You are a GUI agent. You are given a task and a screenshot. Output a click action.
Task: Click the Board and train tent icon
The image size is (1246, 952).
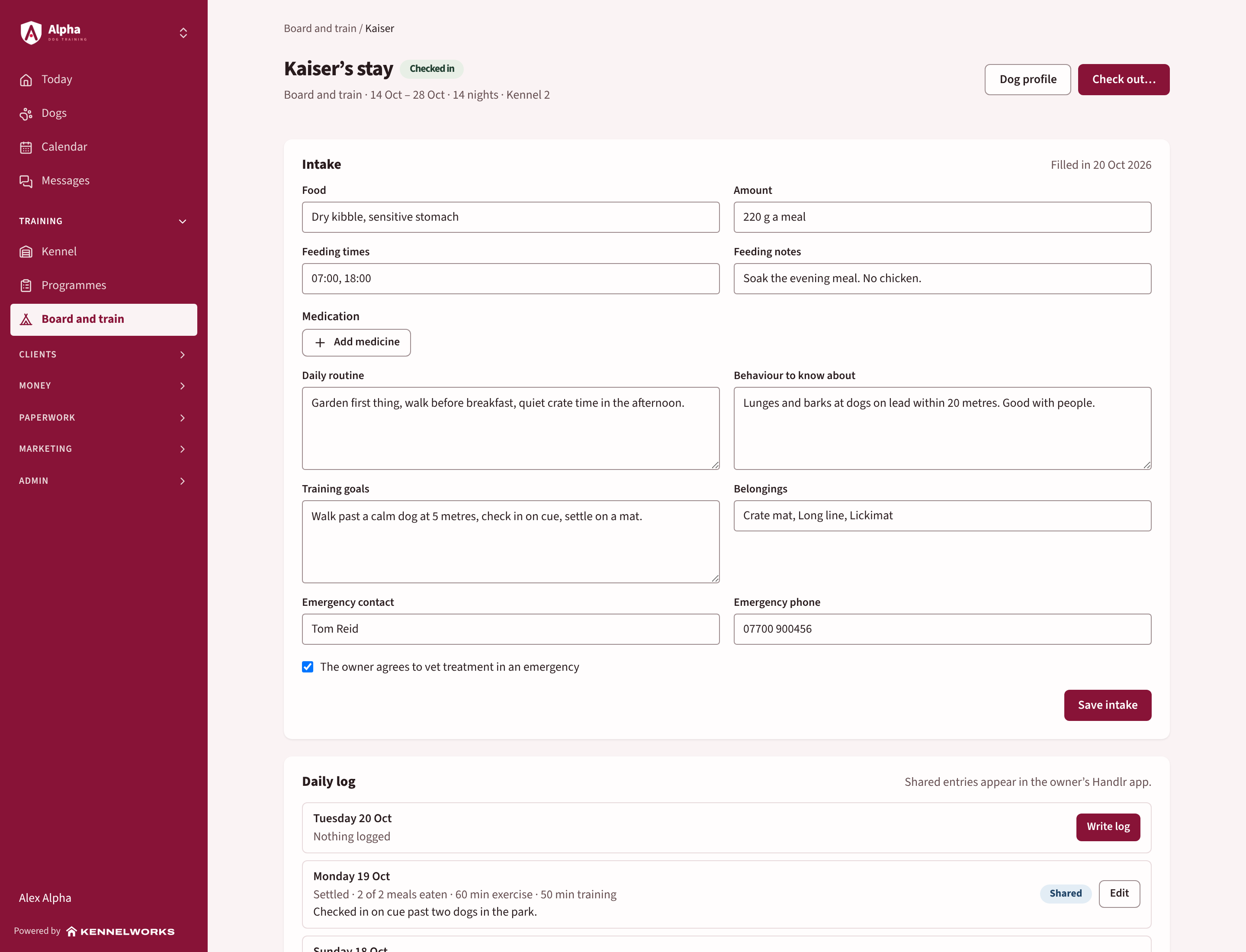point(26,320)
